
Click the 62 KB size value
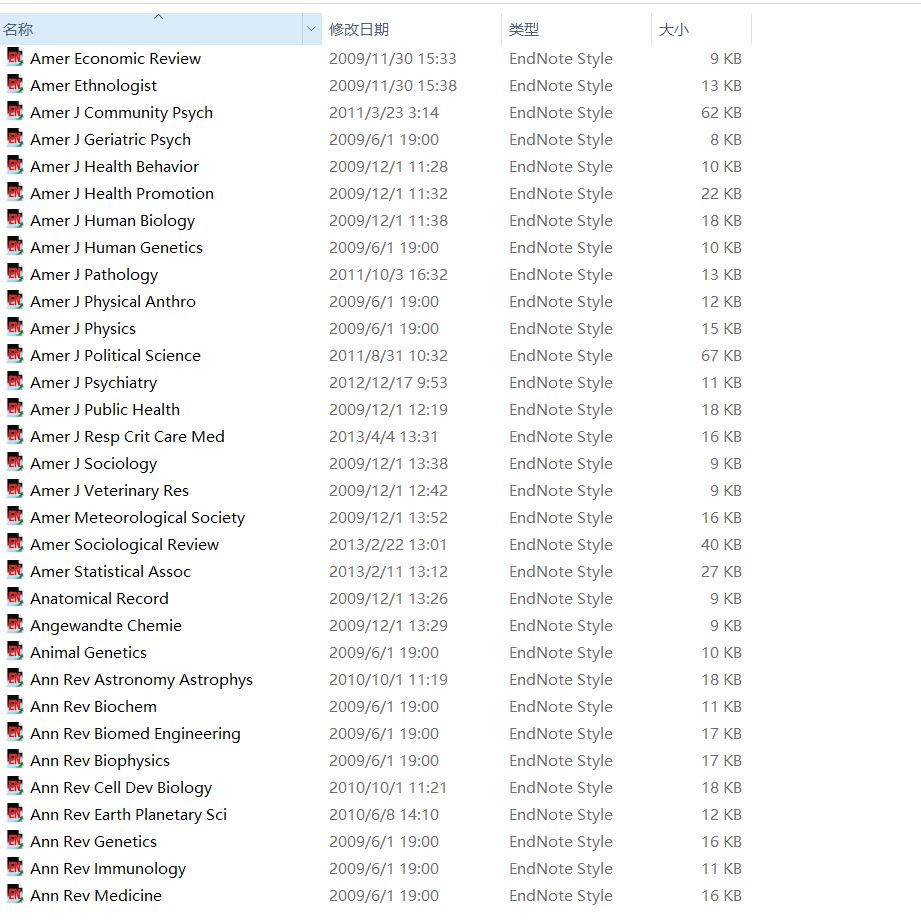coord(721,112)
